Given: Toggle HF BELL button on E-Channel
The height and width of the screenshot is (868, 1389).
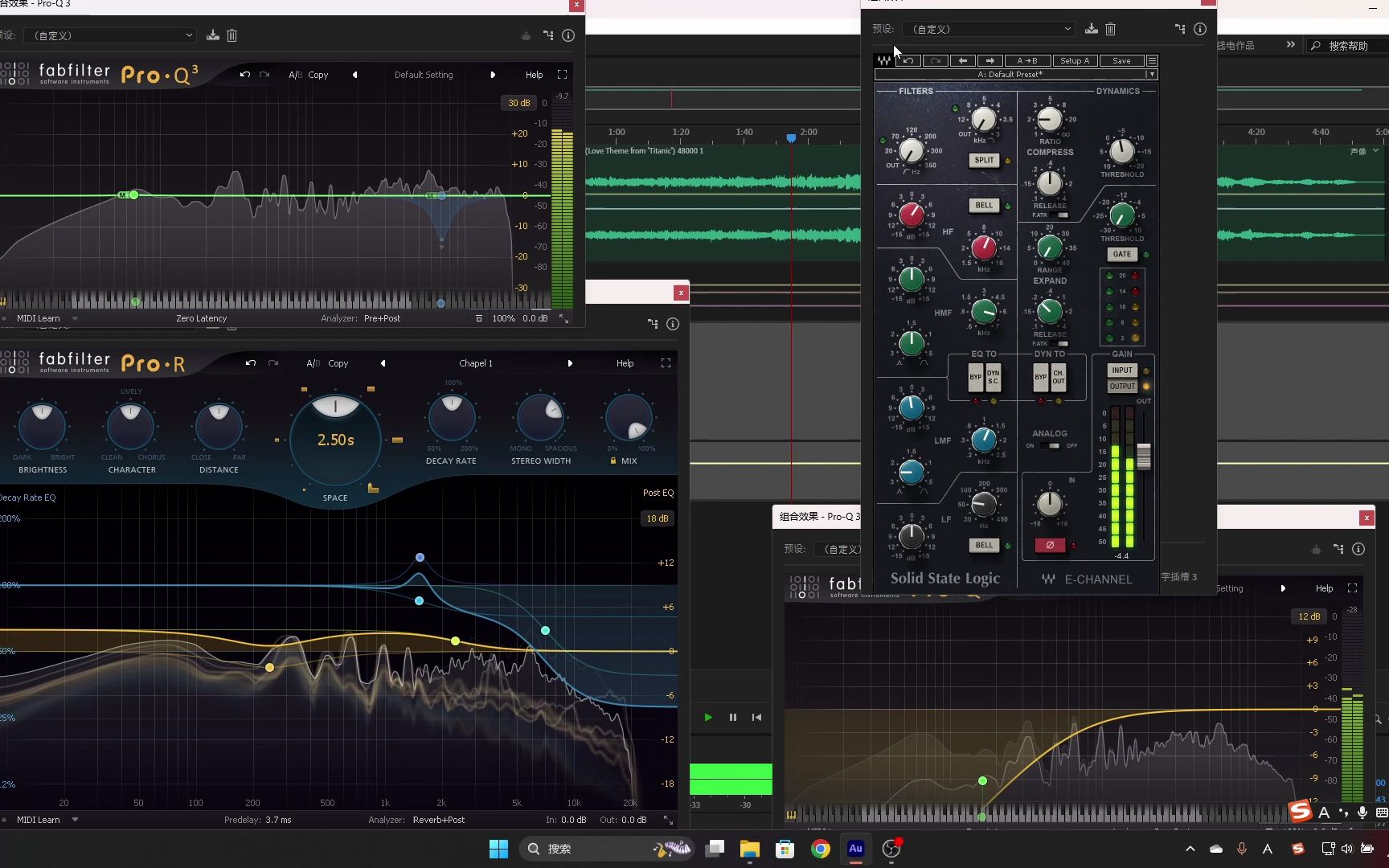Looking at the screenshot, I should point(984,205).
